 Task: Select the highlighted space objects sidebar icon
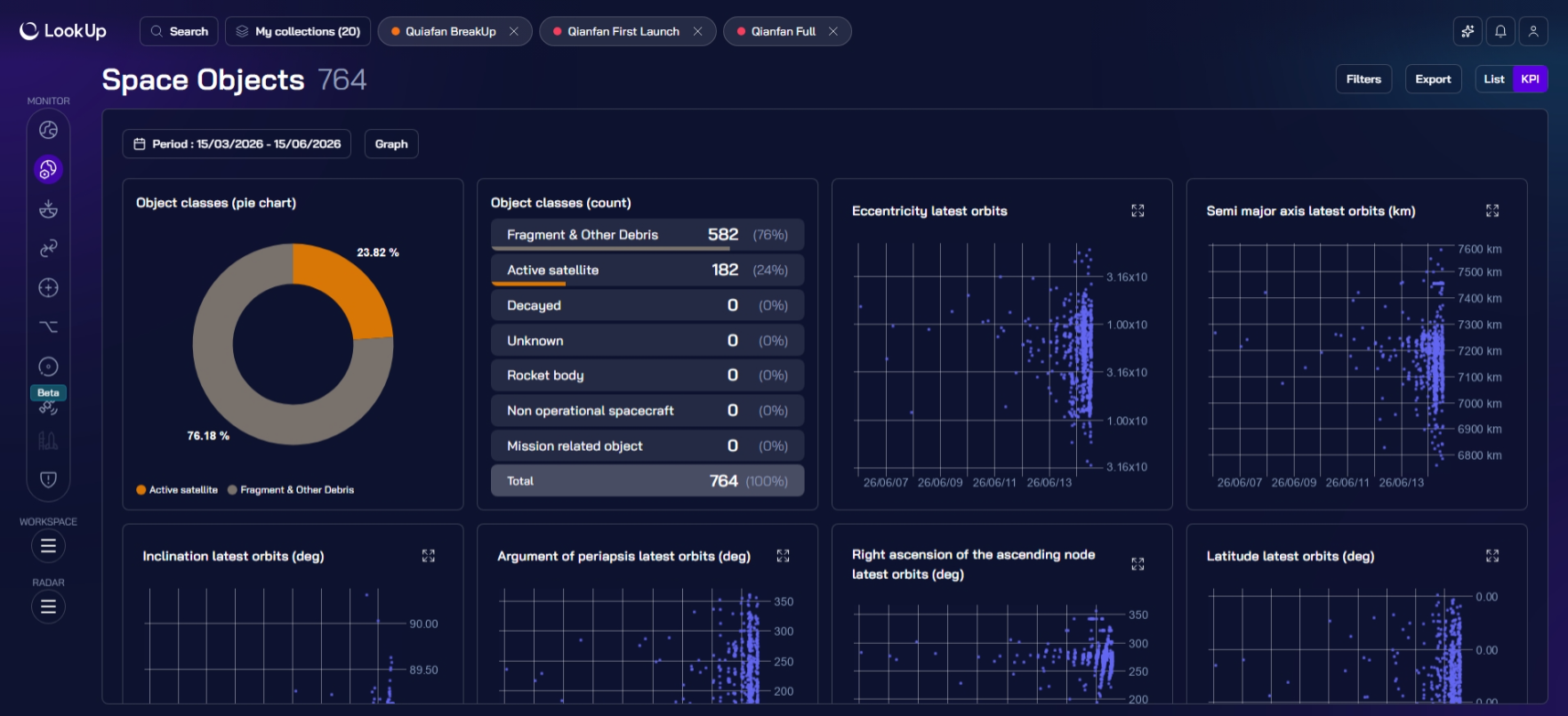point(48,169)
